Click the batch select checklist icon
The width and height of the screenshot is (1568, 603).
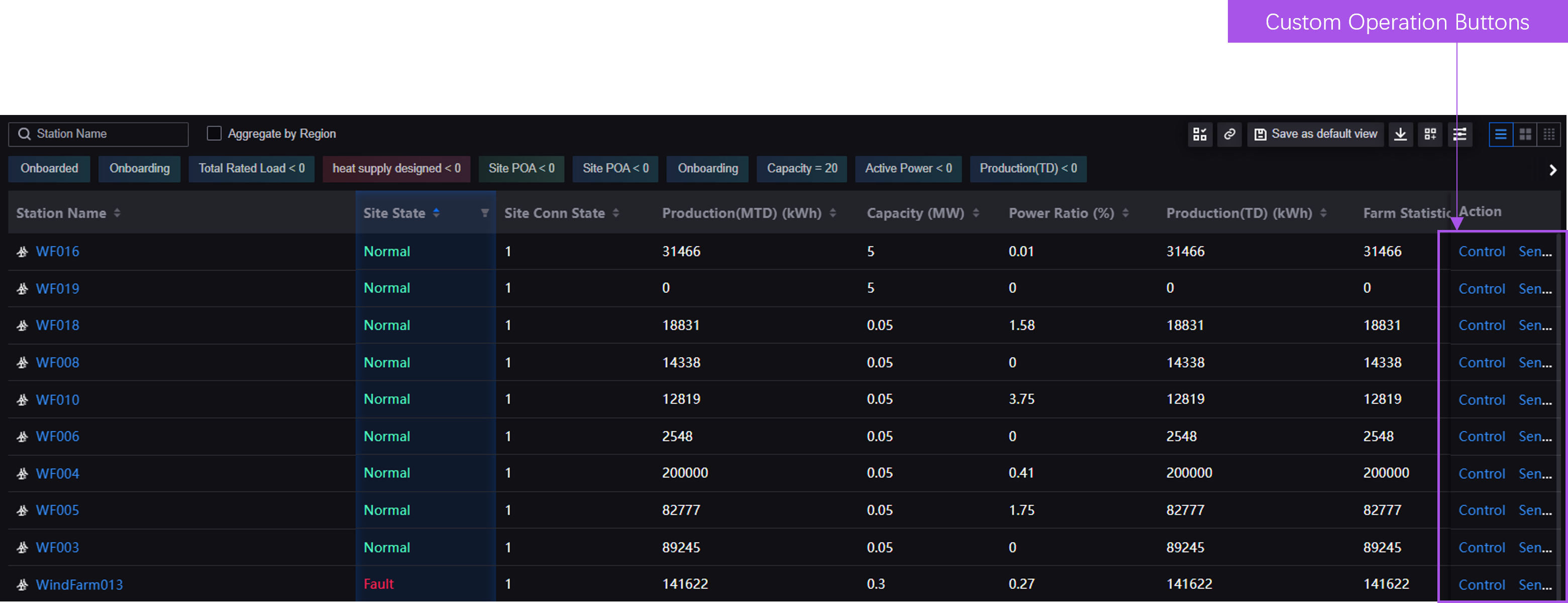tap(1199, 134)
